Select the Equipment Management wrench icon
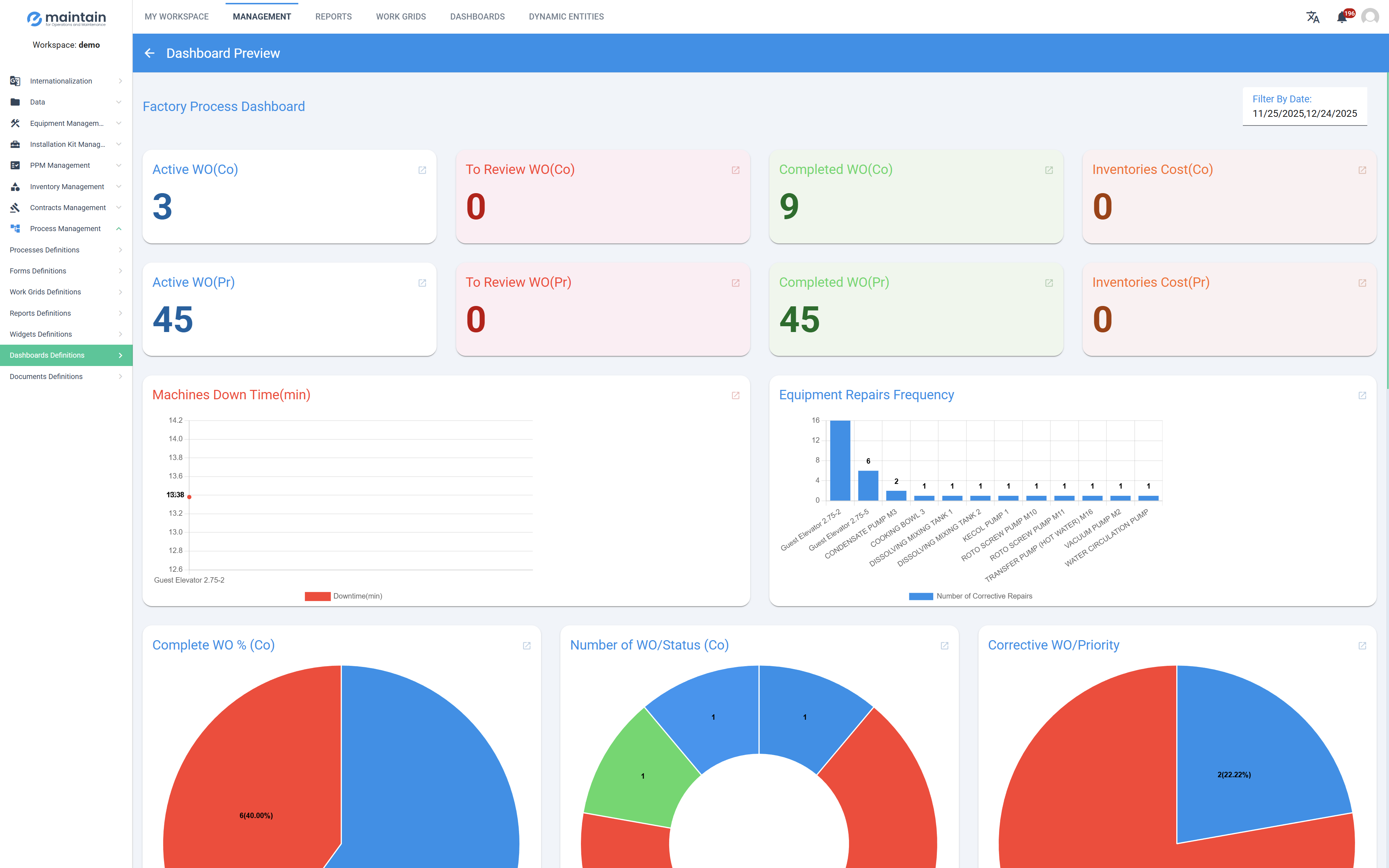Image resolution: width=1389 pixels, height=868 pixels. pos(15,123)
